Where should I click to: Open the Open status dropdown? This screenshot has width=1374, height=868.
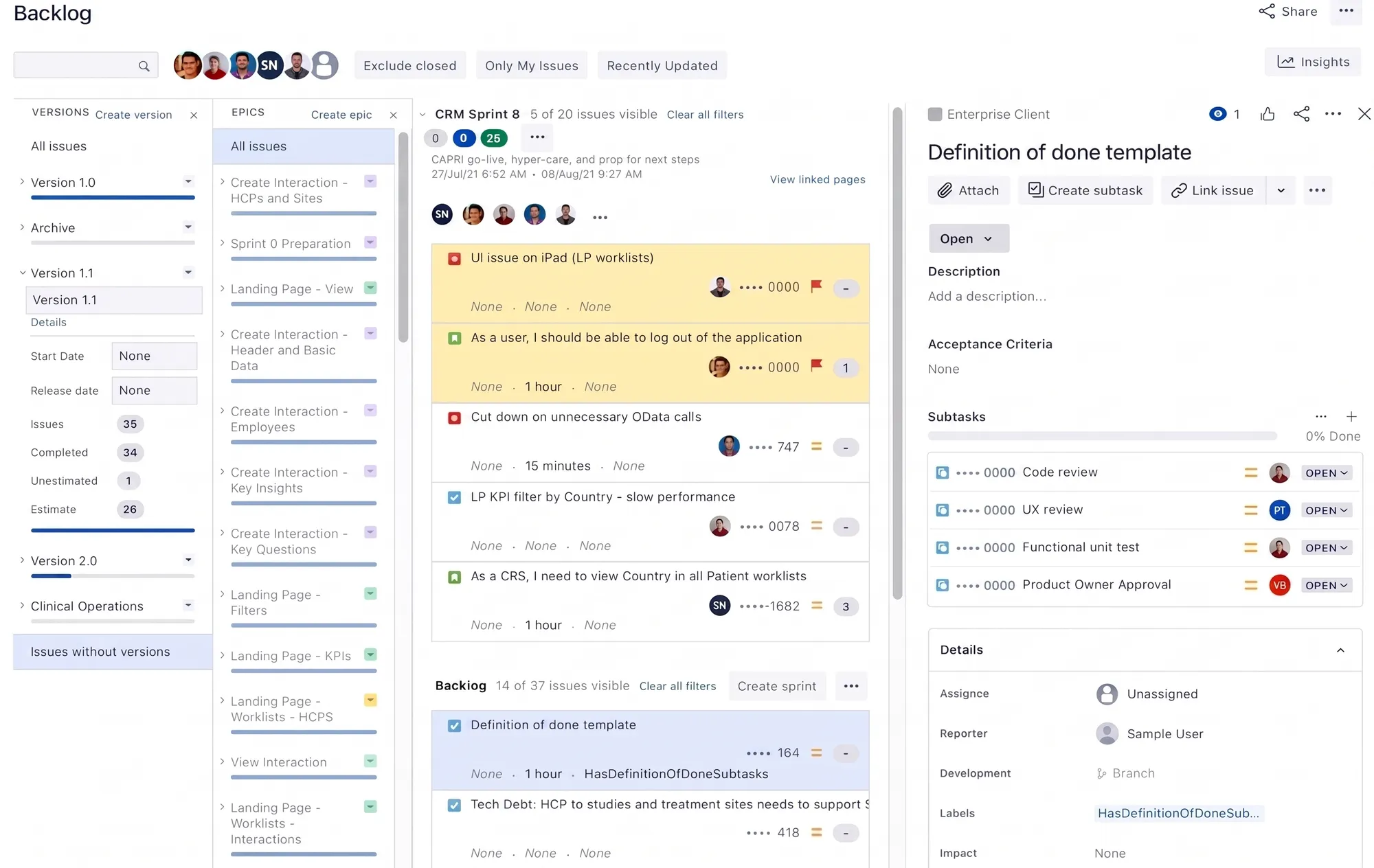tap(969, 238)
